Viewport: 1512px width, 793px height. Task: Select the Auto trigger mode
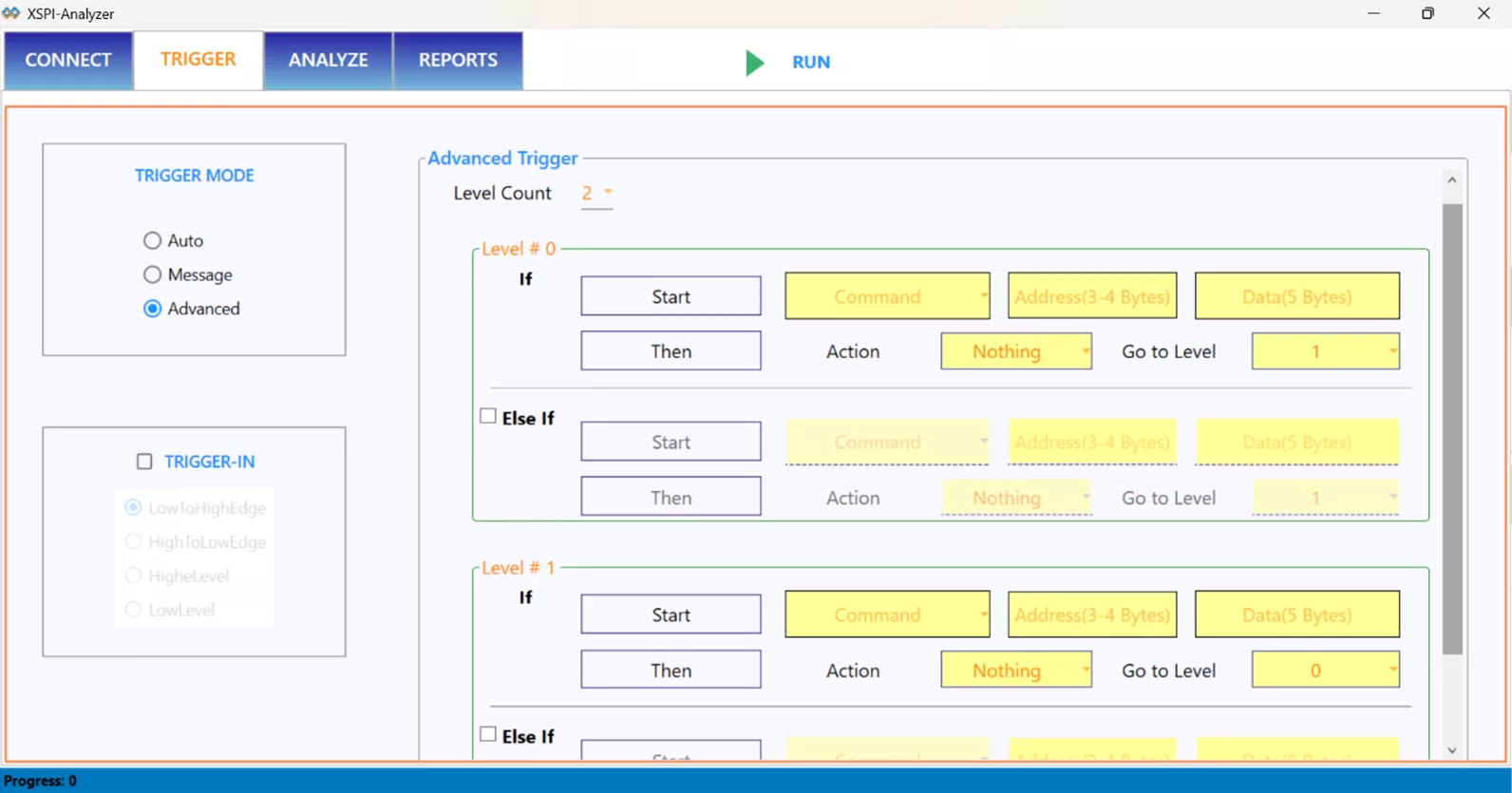[152, 240]
